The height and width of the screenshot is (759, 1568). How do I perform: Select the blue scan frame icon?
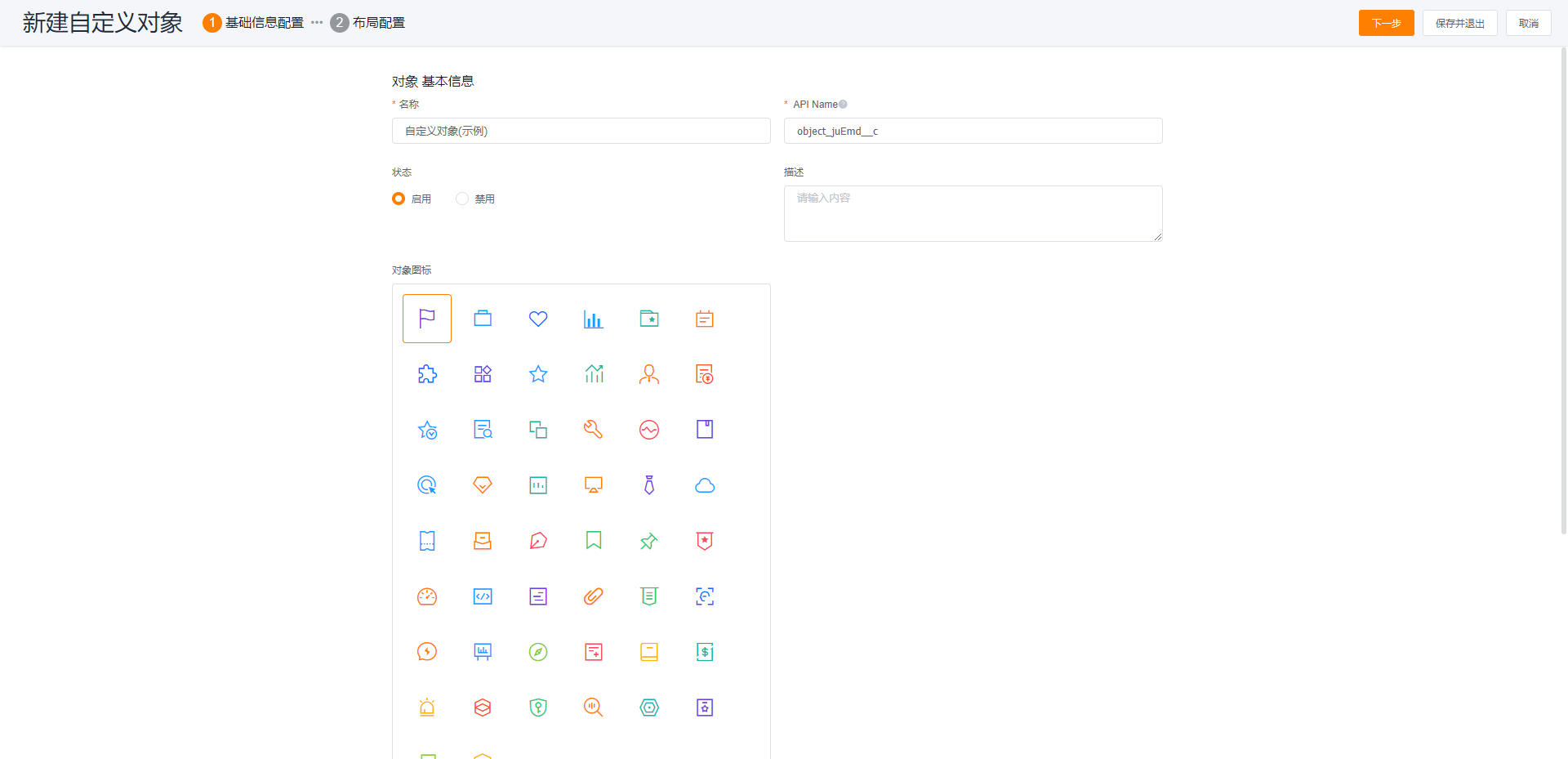tap(705, 596)
